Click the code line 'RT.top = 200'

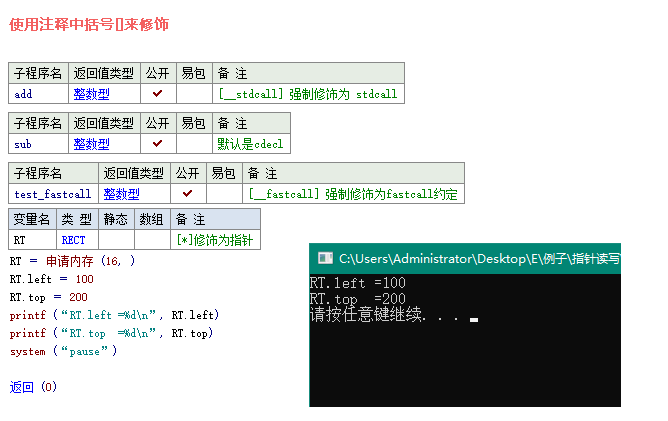pos(49,297)
